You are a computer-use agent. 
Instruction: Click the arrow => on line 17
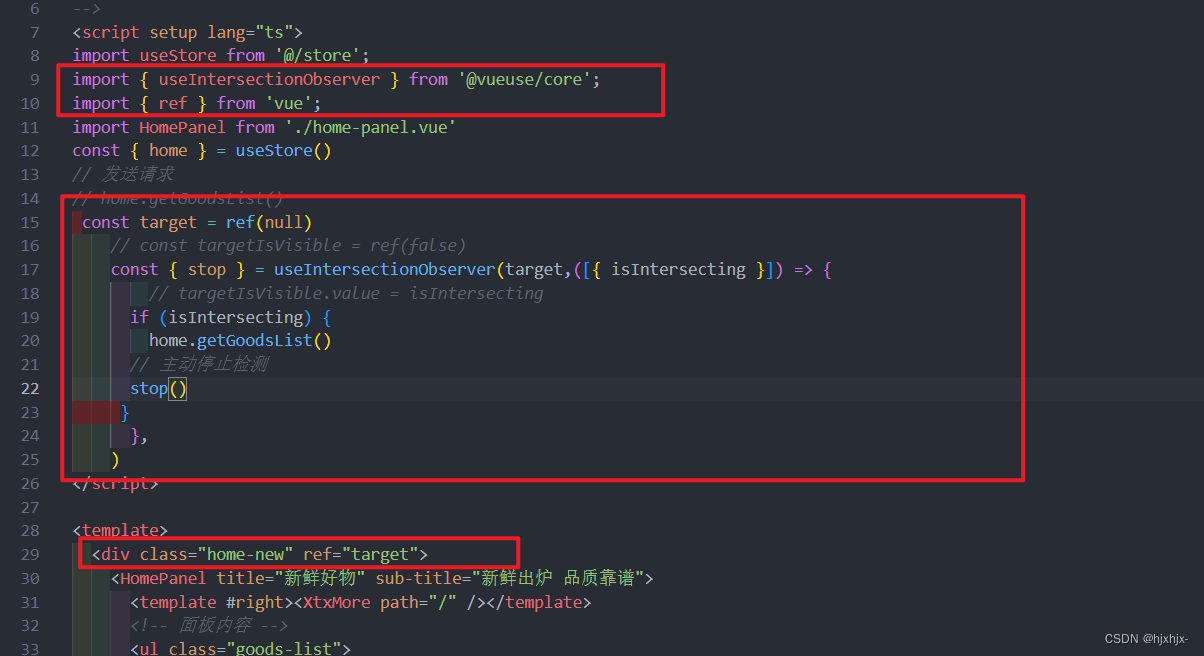coord(803,270)
